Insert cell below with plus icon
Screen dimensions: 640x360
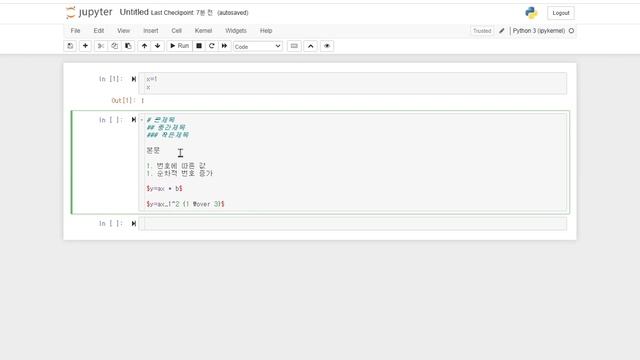point(85,46)
